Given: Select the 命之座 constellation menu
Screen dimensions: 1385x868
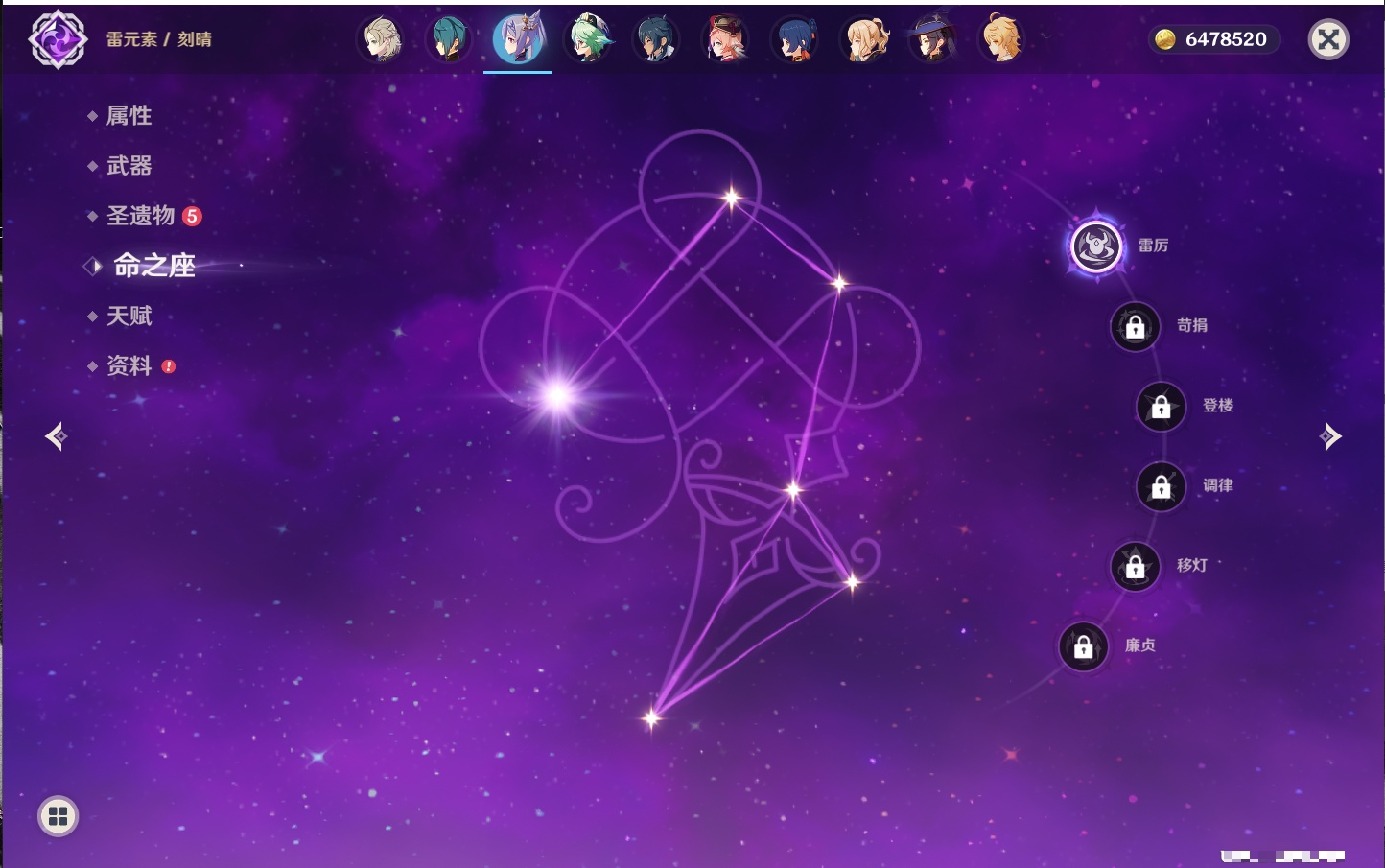Looking at the screenshot, I should coord(153,266).
